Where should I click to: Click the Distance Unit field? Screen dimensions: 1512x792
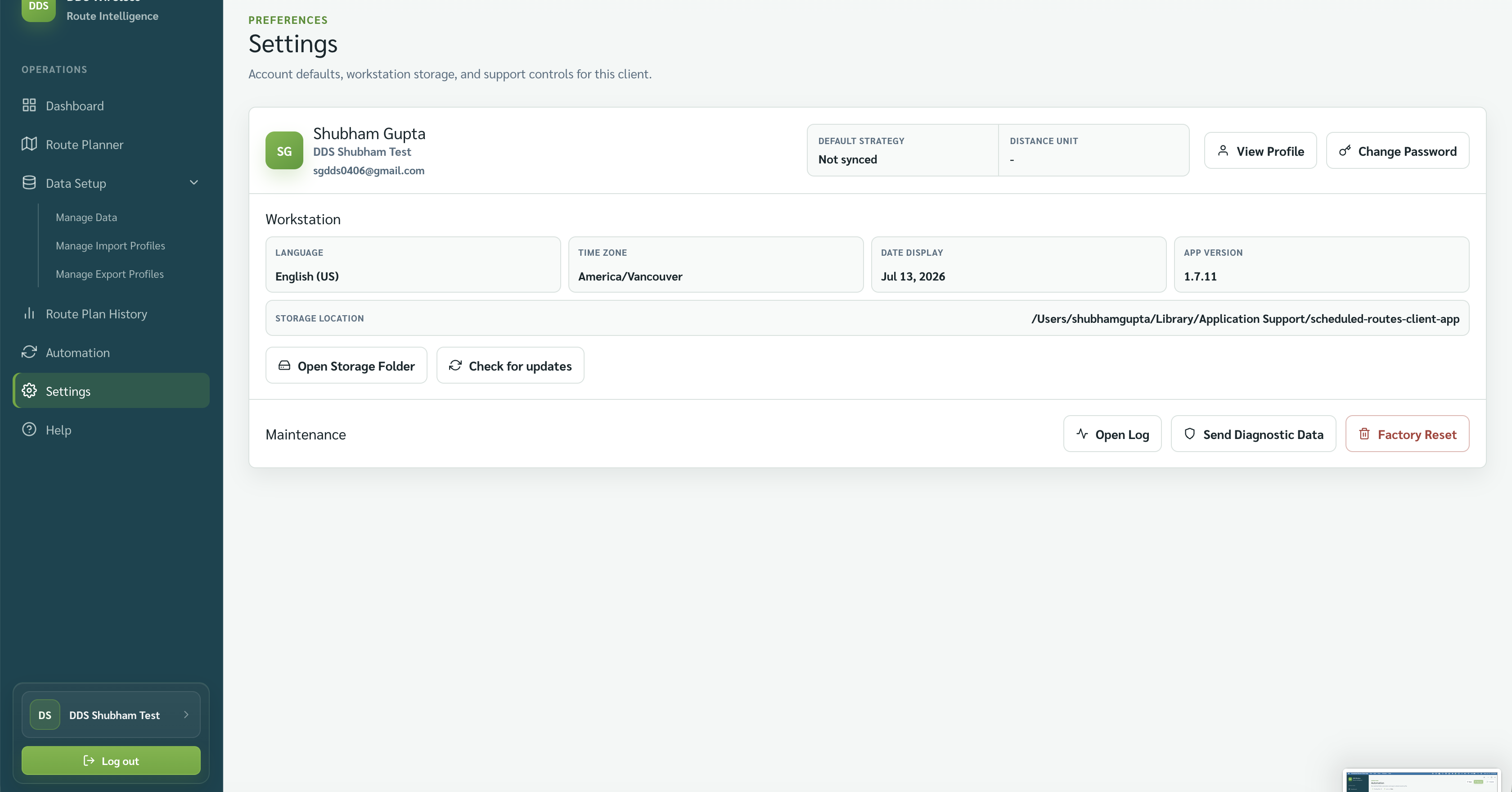point(1093,150)
